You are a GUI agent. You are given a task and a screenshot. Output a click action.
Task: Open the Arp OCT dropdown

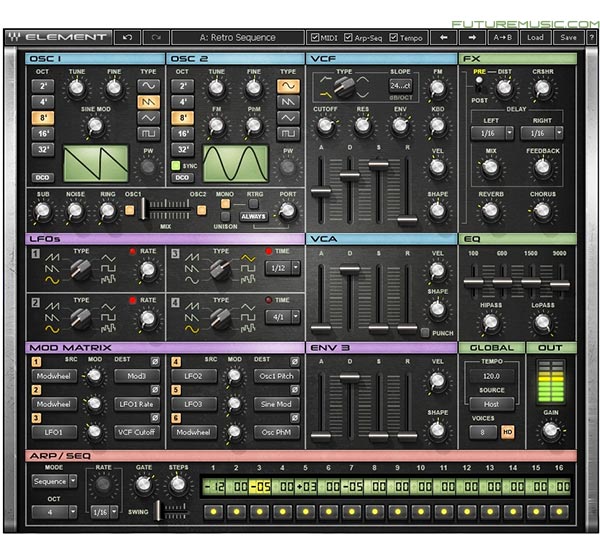pos(54,512)
